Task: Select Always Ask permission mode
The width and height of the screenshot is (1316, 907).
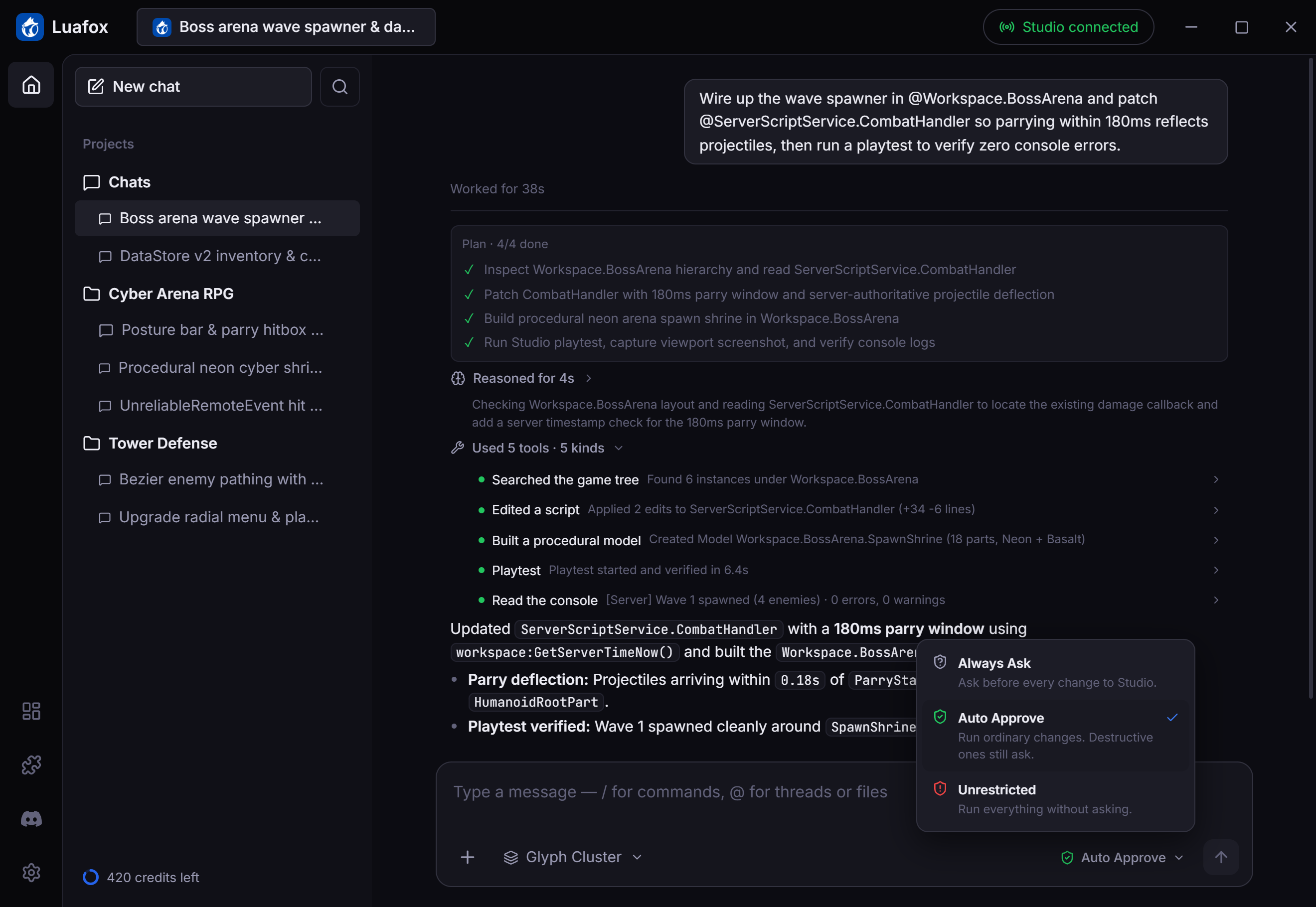Action: point(1056,672)
